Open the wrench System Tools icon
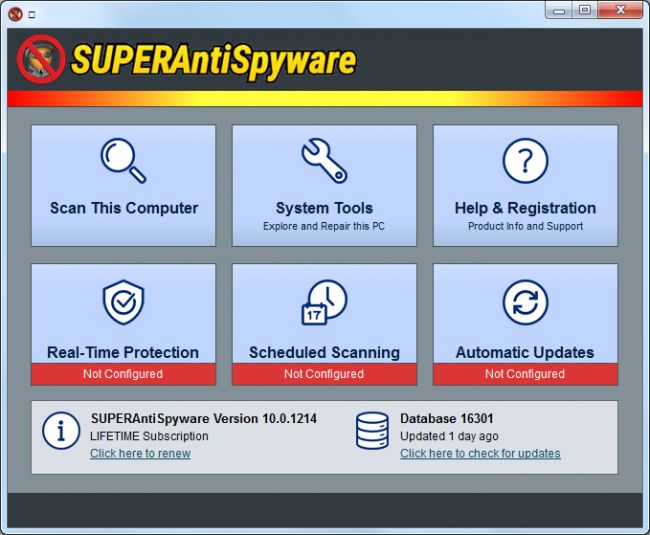This screenshot has width=650, height=535. click(324, 160)
